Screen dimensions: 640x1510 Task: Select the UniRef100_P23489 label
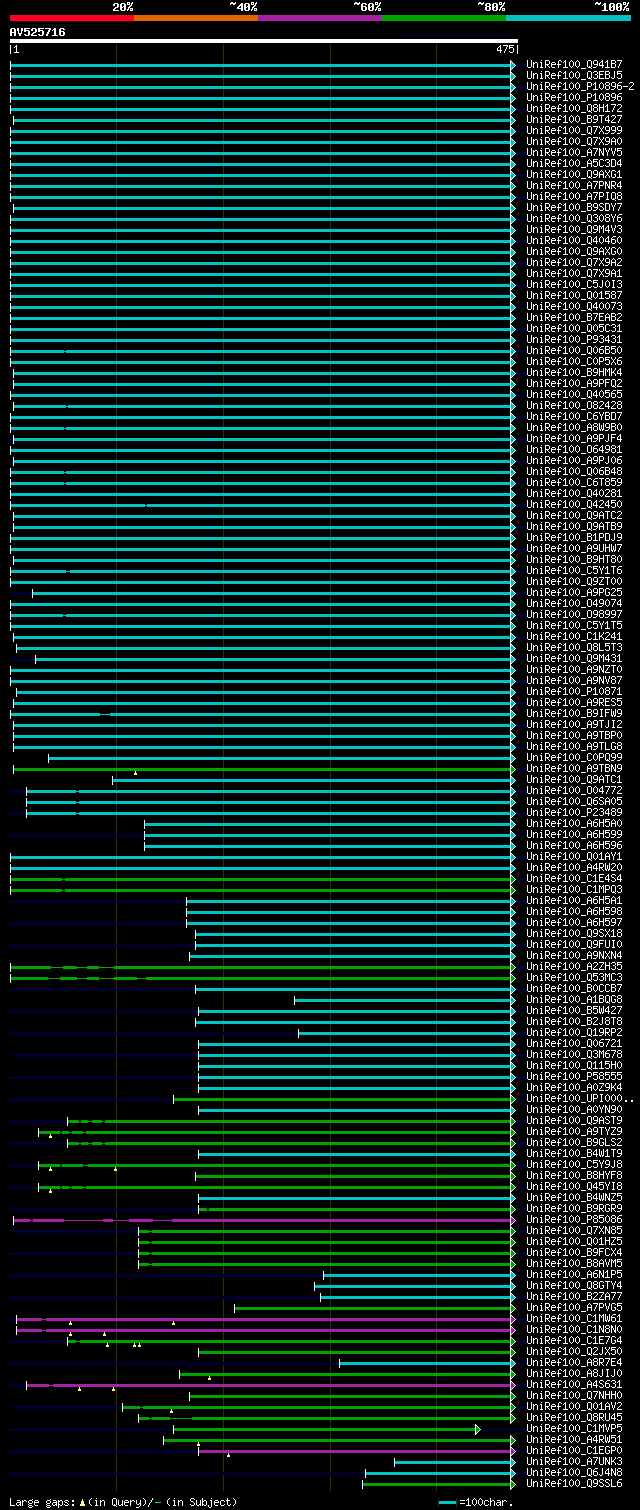574,813
